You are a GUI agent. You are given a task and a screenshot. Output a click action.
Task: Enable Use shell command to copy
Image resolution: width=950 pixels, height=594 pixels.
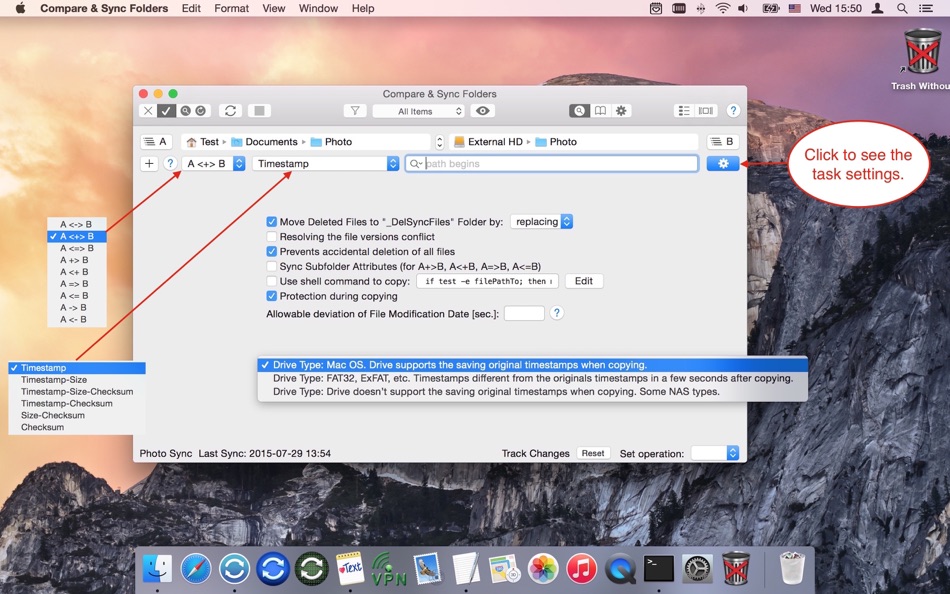point(271,281)
